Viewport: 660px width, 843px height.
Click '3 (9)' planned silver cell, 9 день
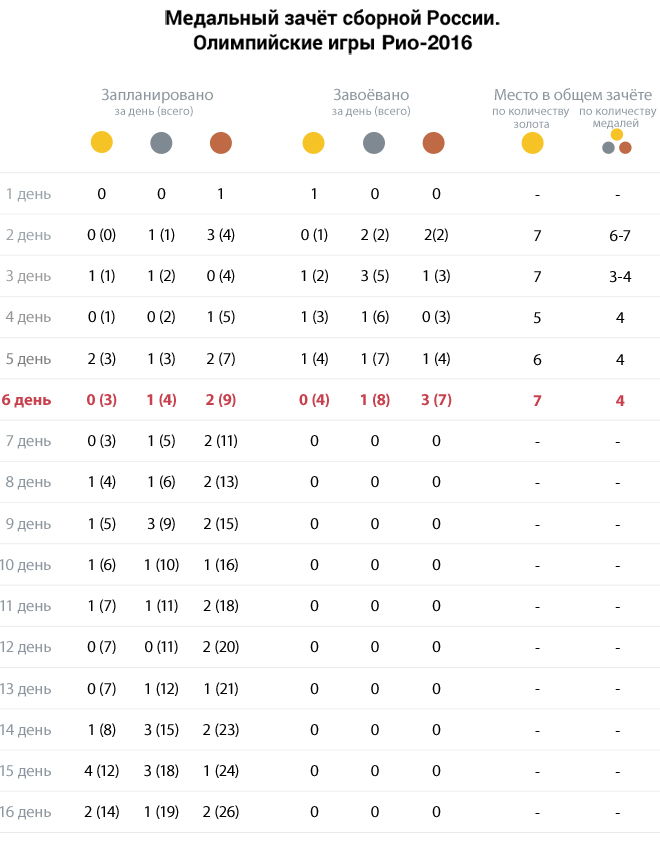pos(161,524)
